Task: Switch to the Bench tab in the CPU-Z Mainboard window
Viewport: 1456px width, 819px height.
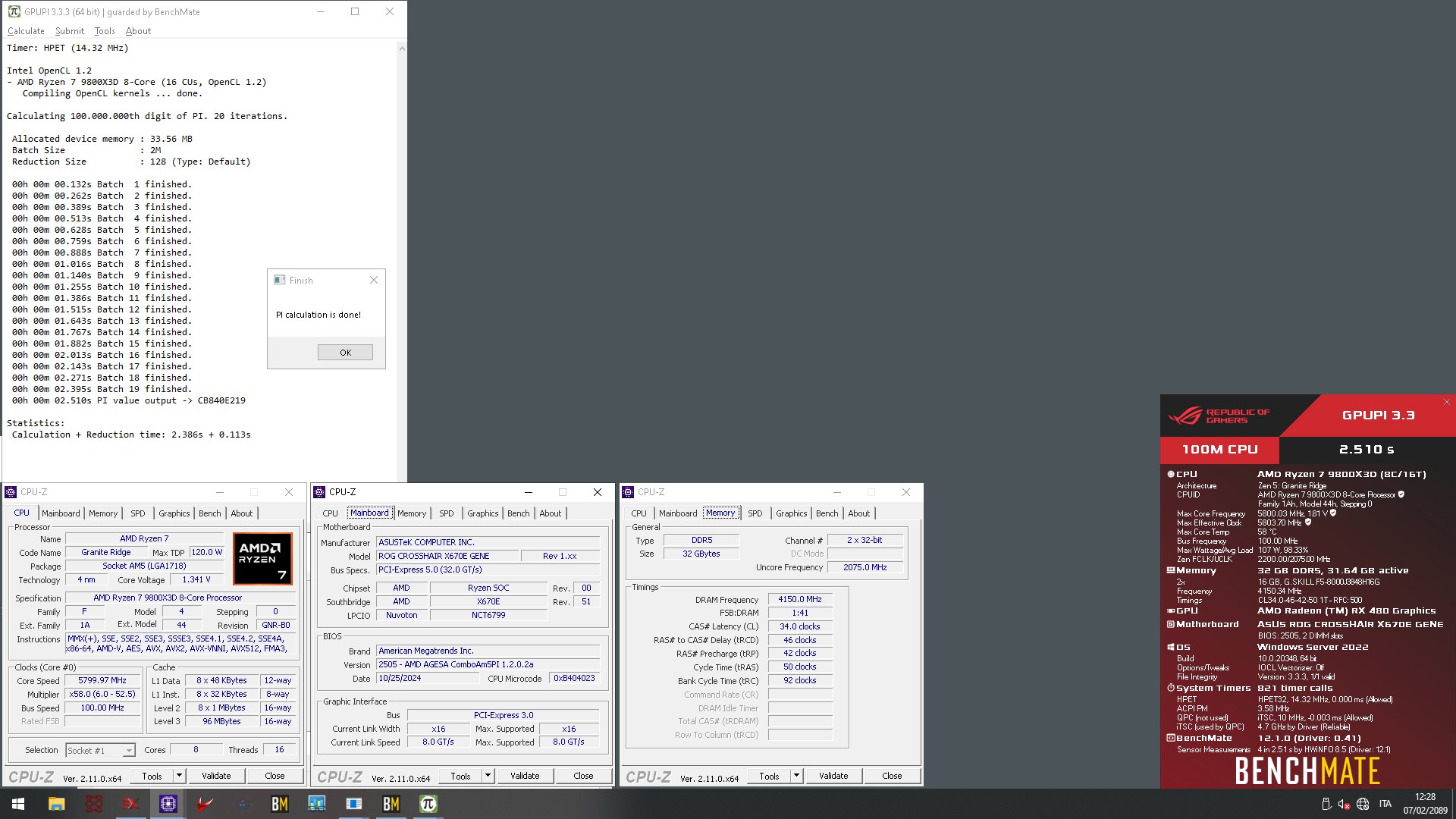Action: (518, 513)
